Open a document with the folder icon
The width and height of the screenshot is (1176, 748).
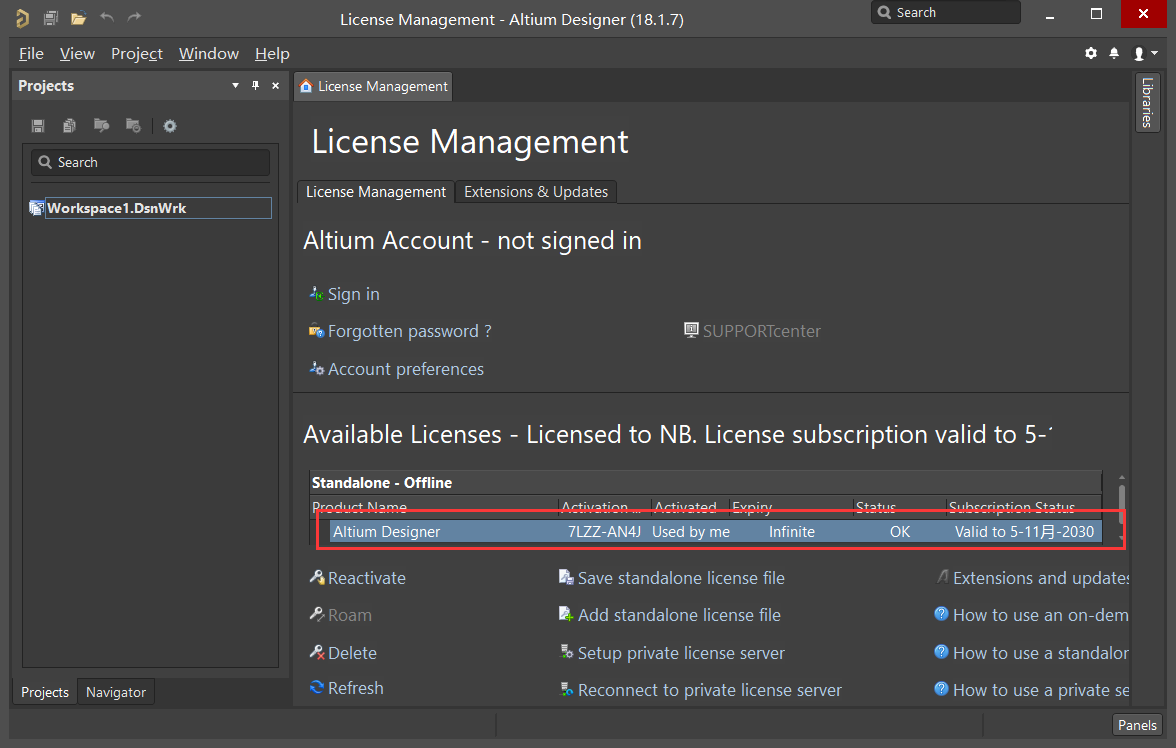pos(79,18)
